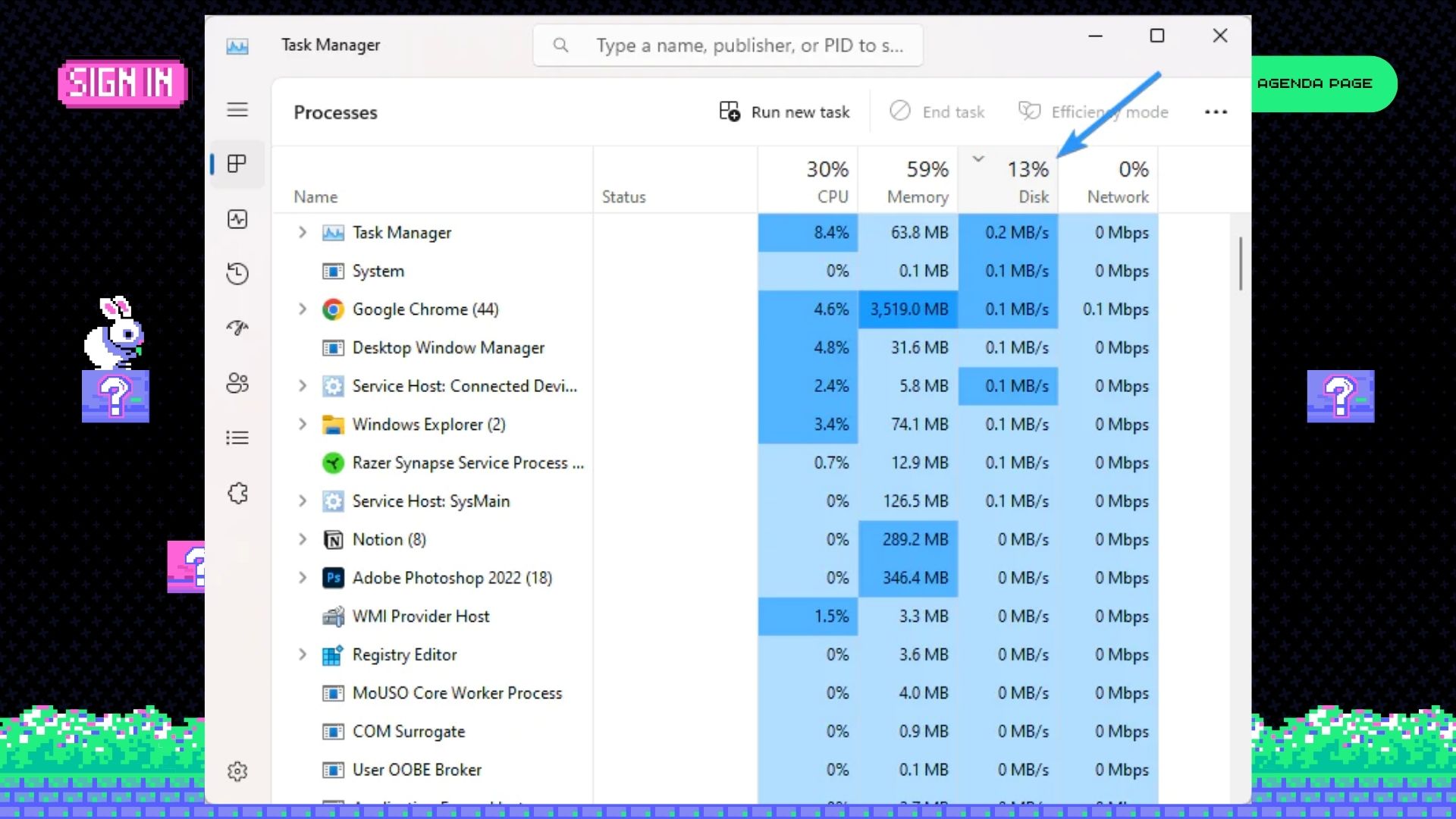This screenshot has width=1456, height=819.
Task: Click the process list vertical scrollbar
Action: [1241, 263]
